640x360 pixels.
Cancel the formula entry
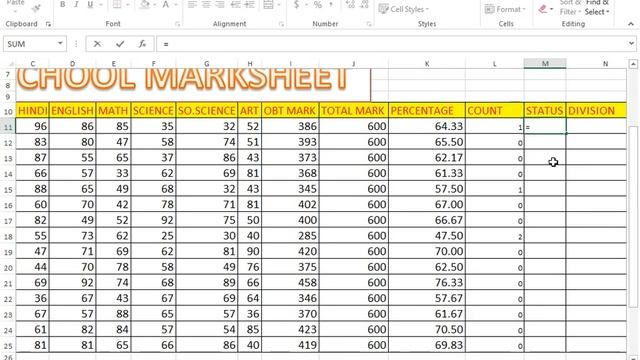click(x=97, y=44)
